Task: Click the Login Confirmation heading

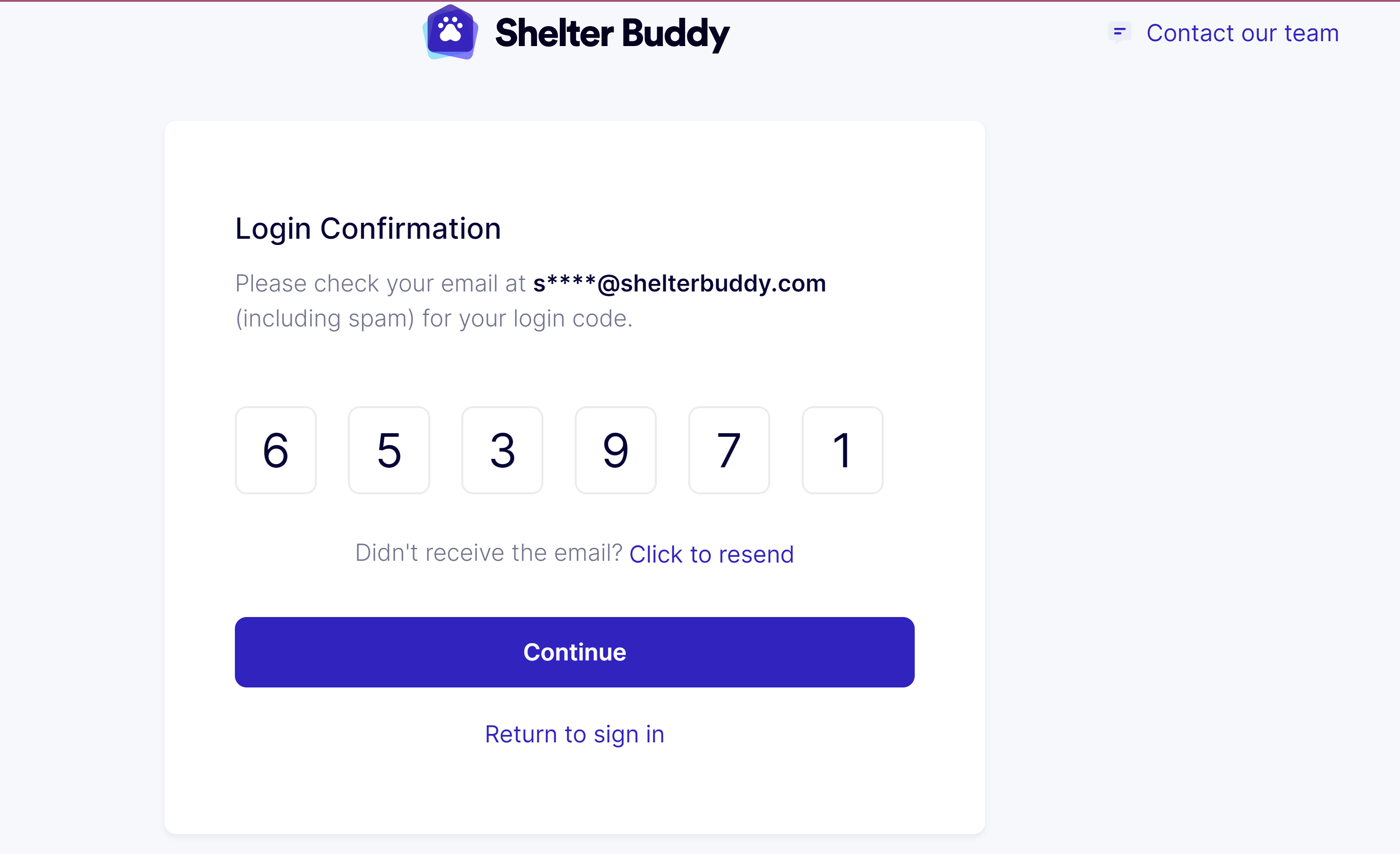Action: [x=368, y=229]
